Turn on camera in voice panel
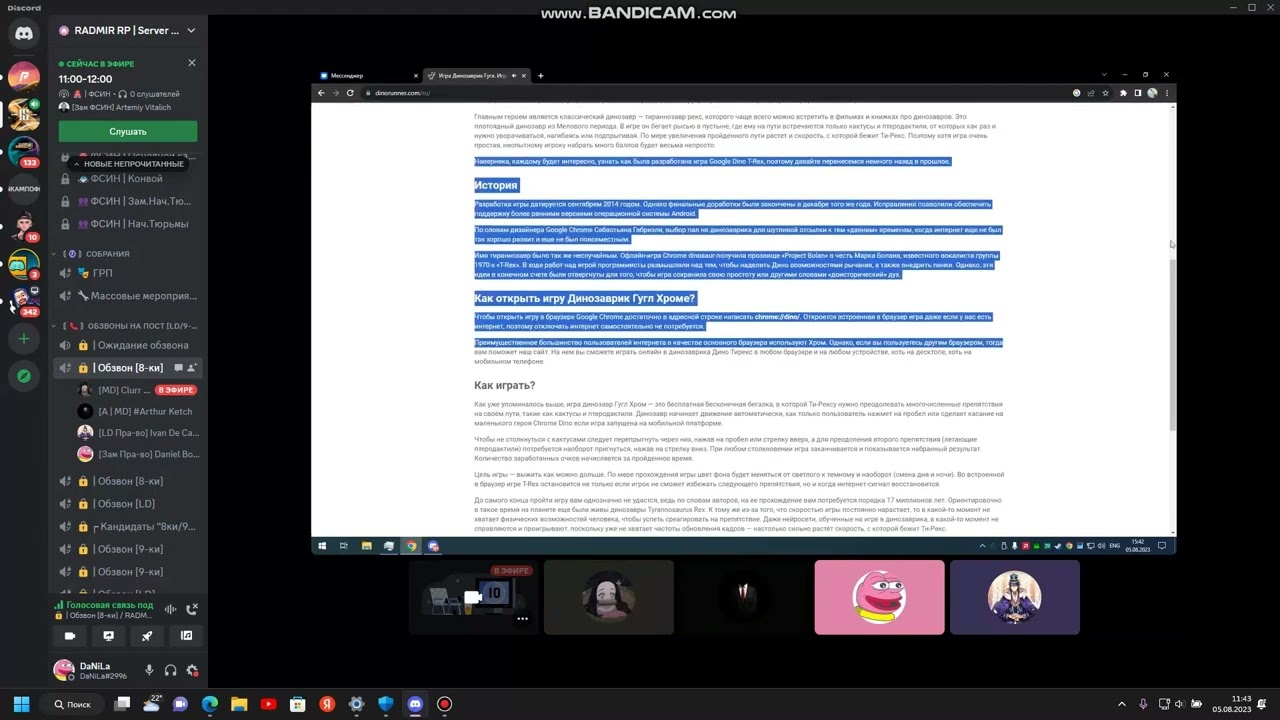Image resolution: width=1280 pixels, height=720 pixels. [x=70, y=635]
